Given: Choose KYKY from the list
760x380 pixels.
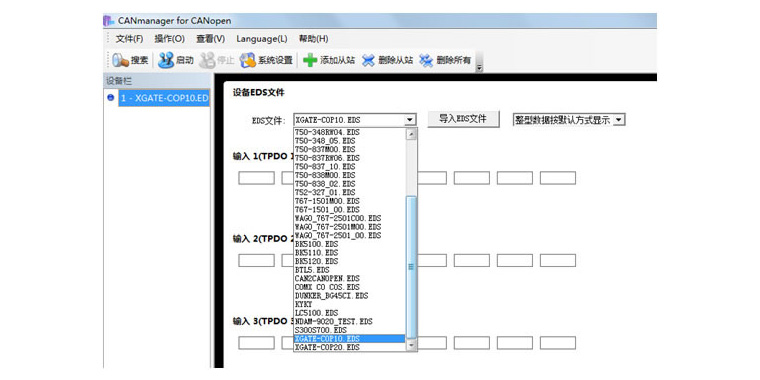Looking at the screenshot, I should click(349, 304).
